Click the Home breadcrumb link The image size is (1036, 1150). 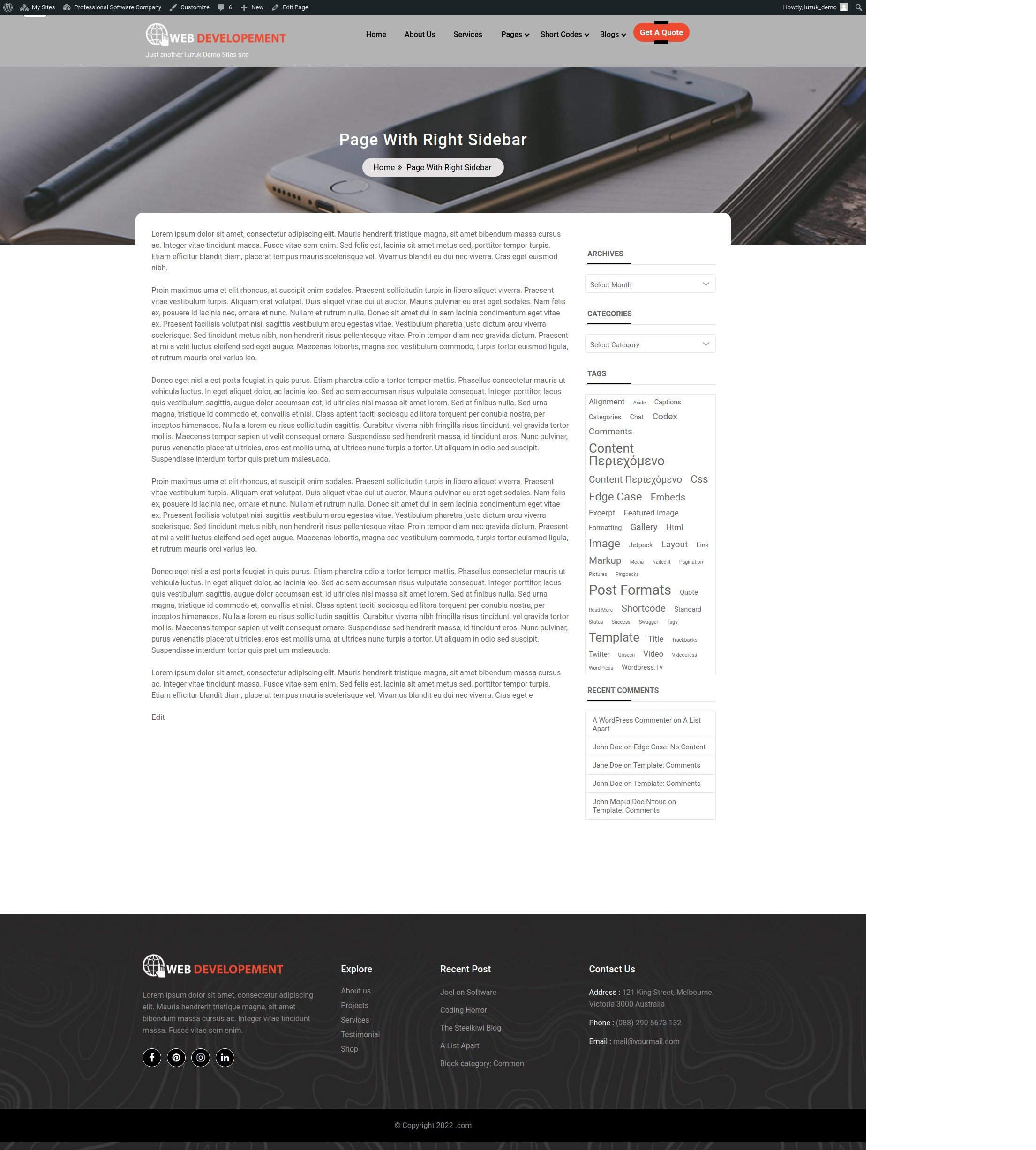384,167
